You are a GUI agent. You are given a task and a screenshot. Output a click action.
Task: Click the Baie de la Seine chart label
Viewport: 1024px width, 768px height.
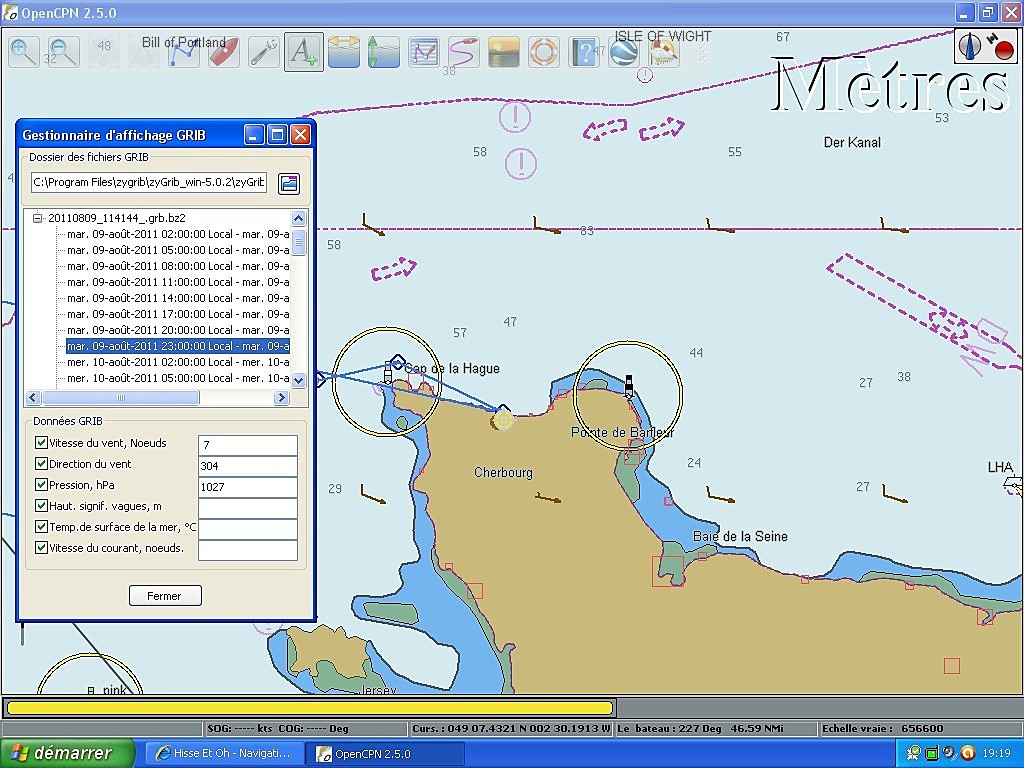coord(740,536)
